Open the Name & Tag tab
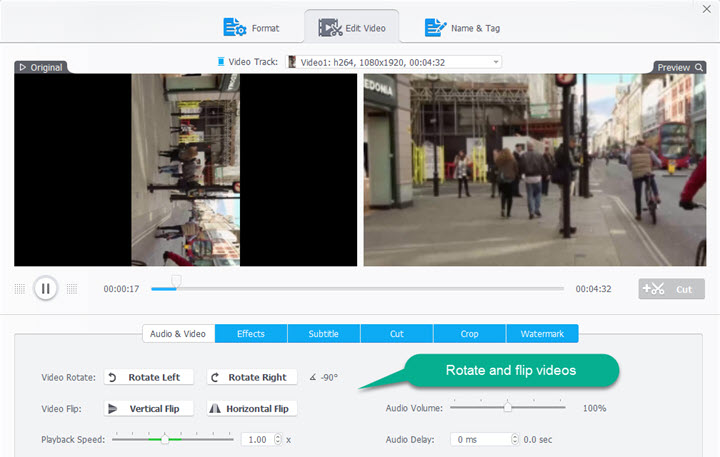The height and width of the screenshot is (457, 720). pos(462,28)
